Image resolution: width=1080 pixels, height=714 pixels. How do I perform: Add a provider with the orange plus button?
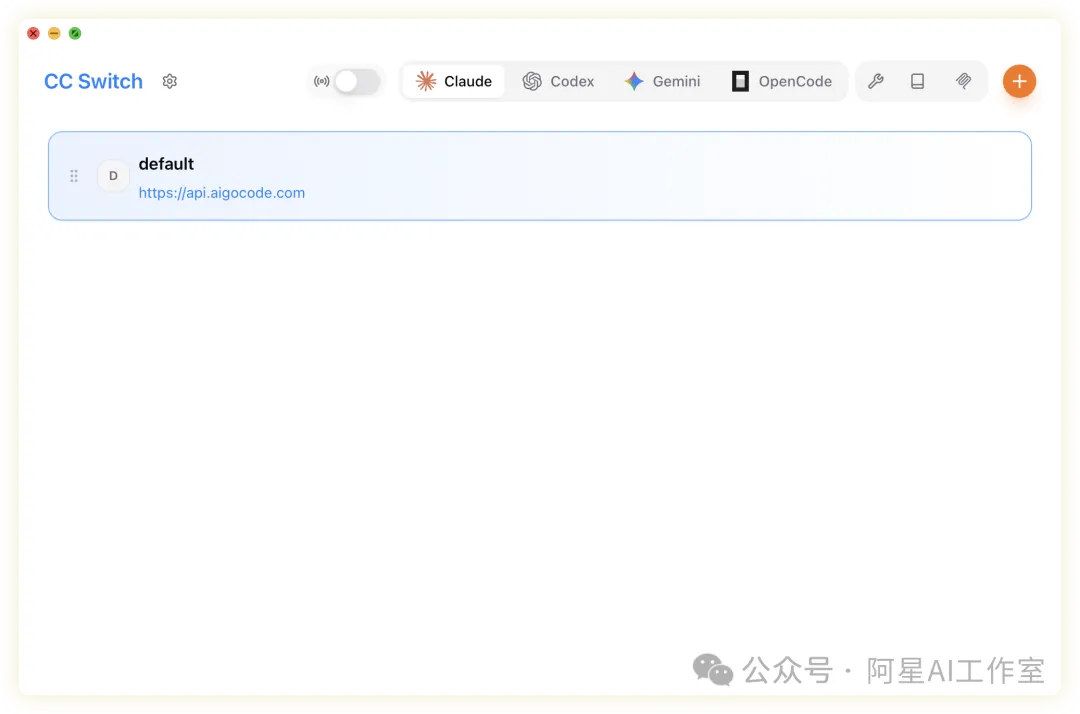click(x=1019, y=82)
